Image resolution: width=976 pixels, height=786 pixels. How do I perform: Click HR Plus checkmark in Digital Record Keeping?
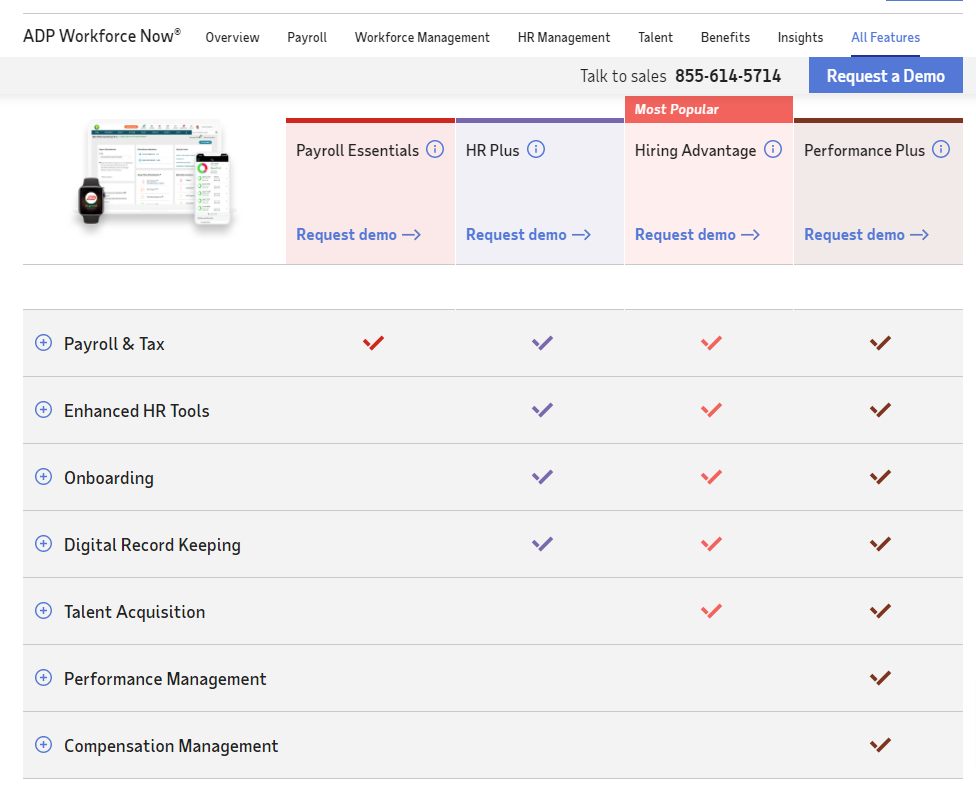542,544
